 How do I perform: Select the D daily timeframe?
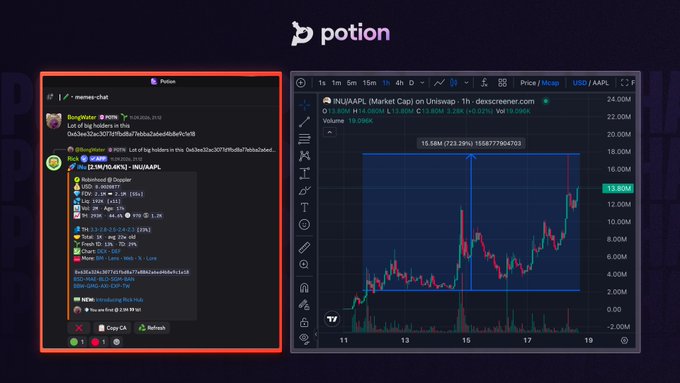pyautogui.click(x=412, y=83)
